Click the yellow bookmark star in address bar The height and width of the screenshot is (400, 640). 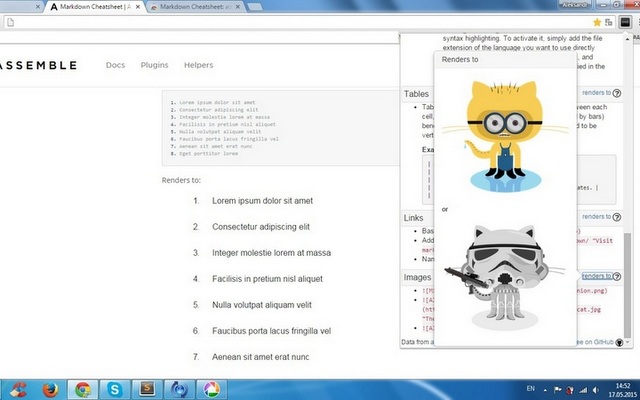coord(597,22)
